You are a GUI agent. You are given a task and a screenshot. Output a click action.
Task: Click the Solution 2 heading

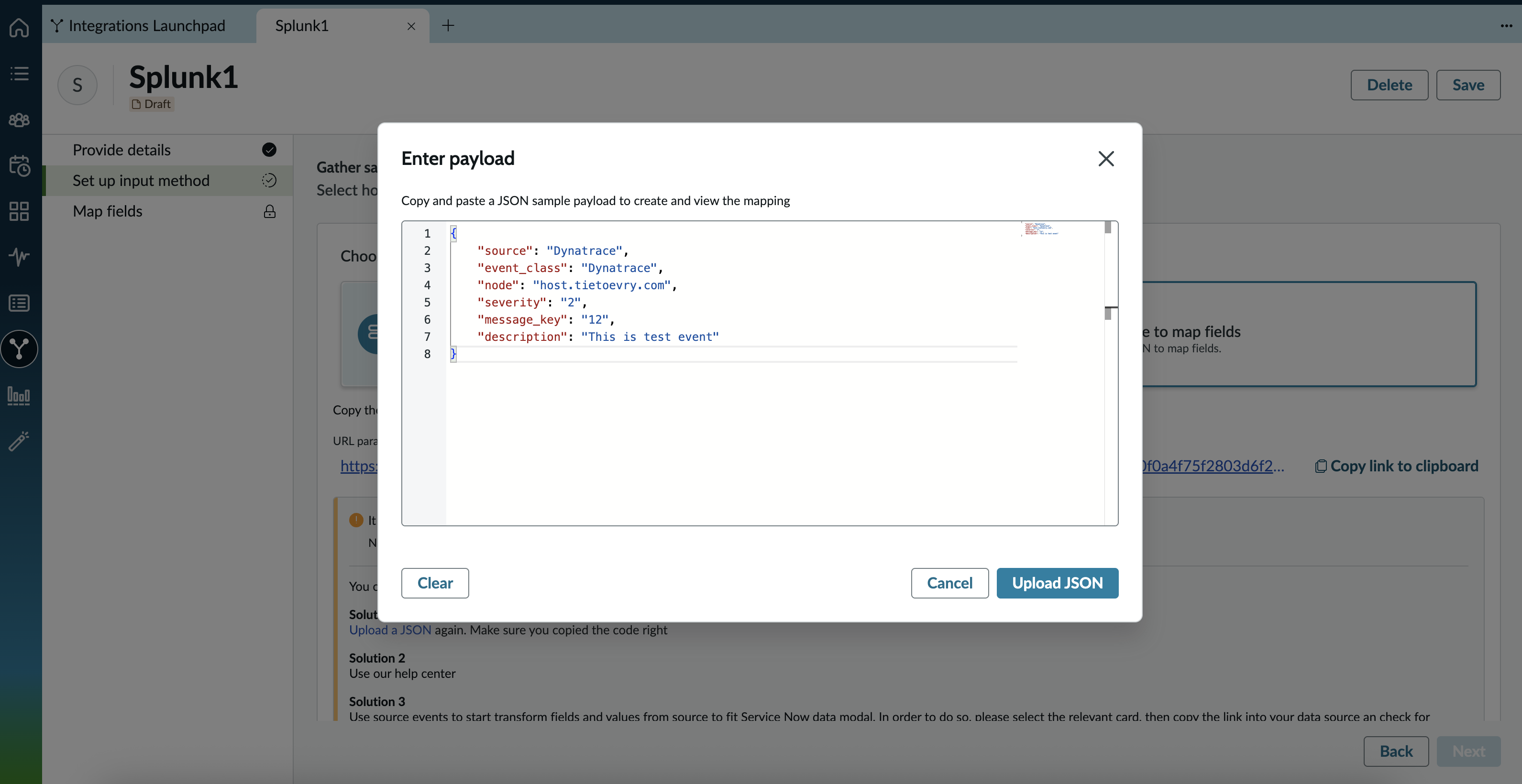click(x=377, y=658)
